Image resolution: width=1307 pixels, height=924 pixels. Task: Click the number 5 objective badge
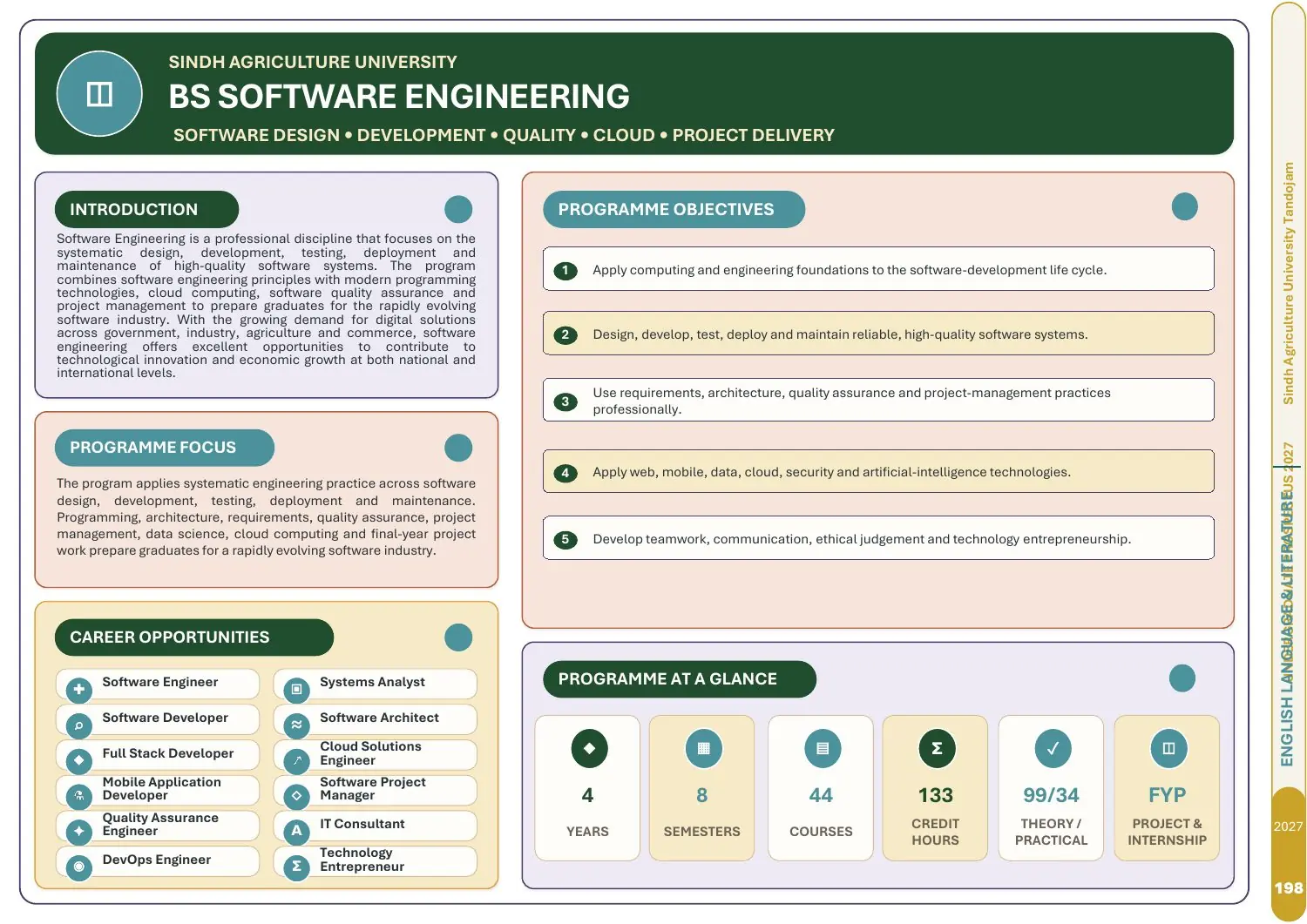coord(565,539)
